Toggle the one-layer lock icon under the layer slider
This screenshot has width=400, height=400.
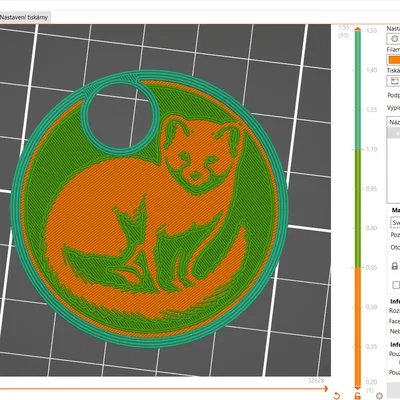coord(358,396)
